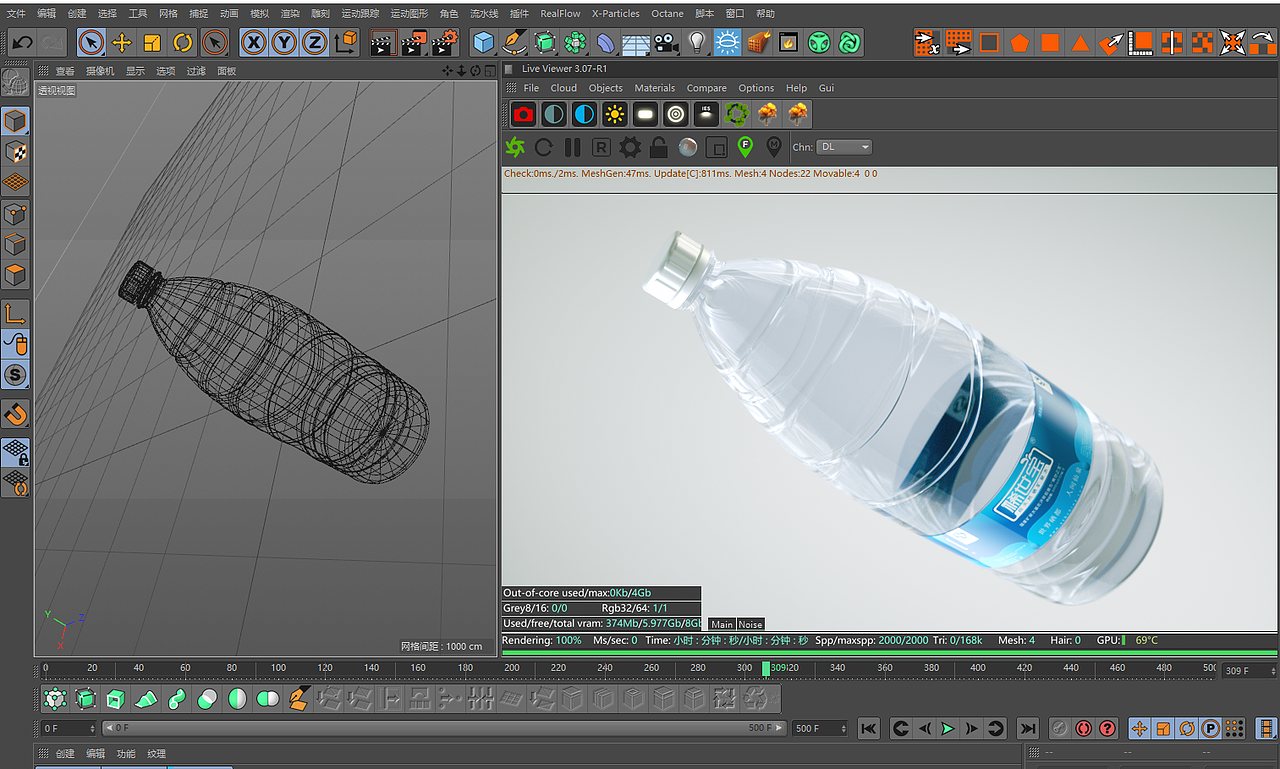Pick focus with the green F pin
Viewport: 1280px width, 769px height.
click(x=745, y=147)
